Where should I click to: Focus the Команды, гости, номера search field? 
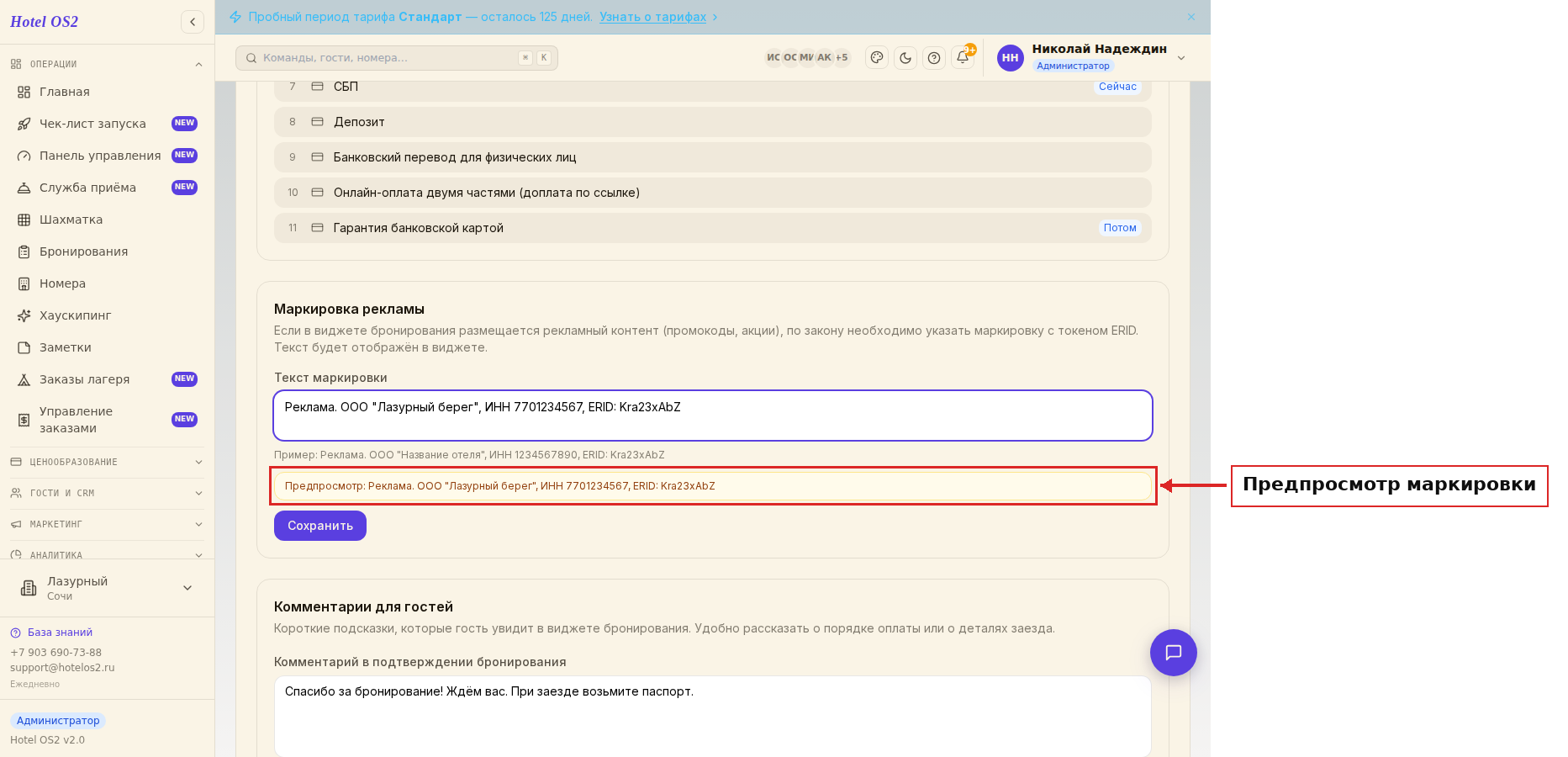click(397, 58)
